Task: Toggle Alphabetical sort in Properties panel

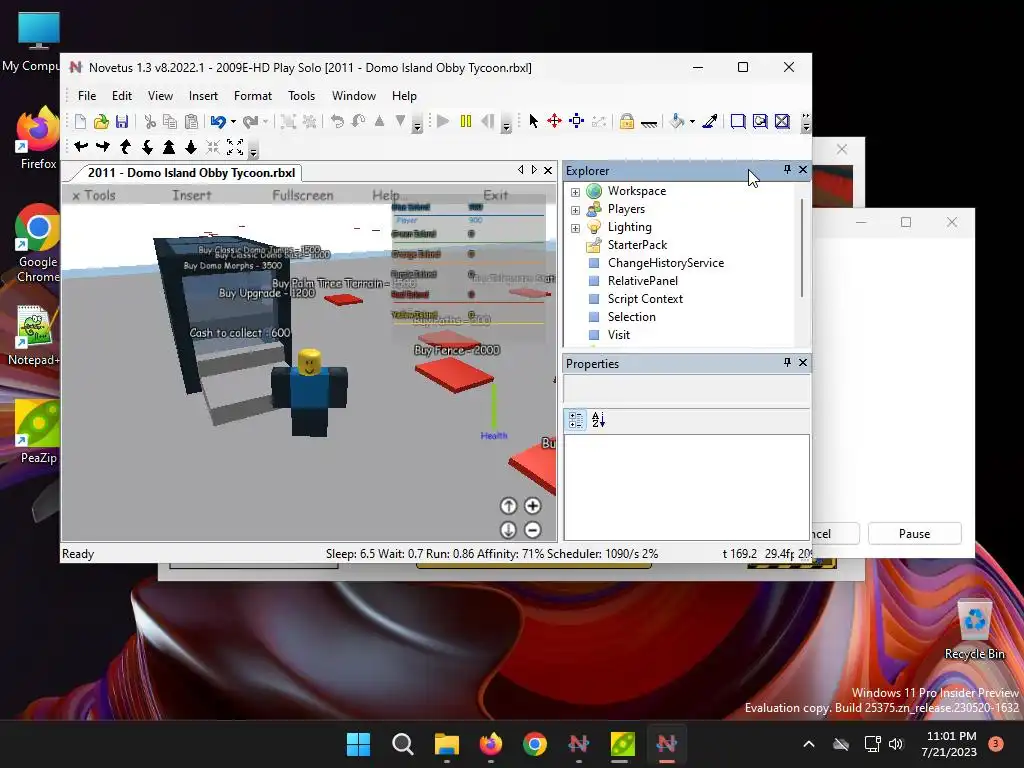Action: coord(598,420)
